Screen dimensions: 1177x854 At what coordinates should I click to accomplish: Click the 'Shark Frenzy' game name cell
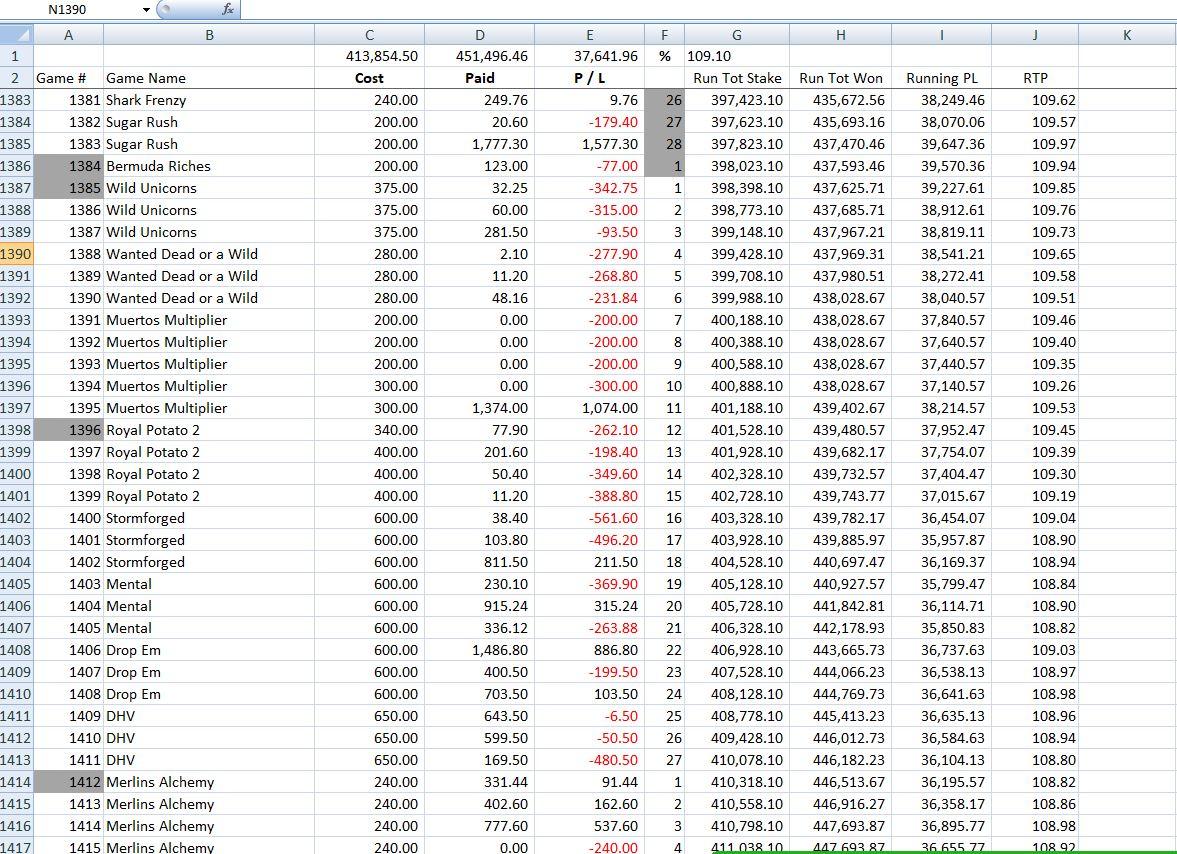click(x=209, y=100)
